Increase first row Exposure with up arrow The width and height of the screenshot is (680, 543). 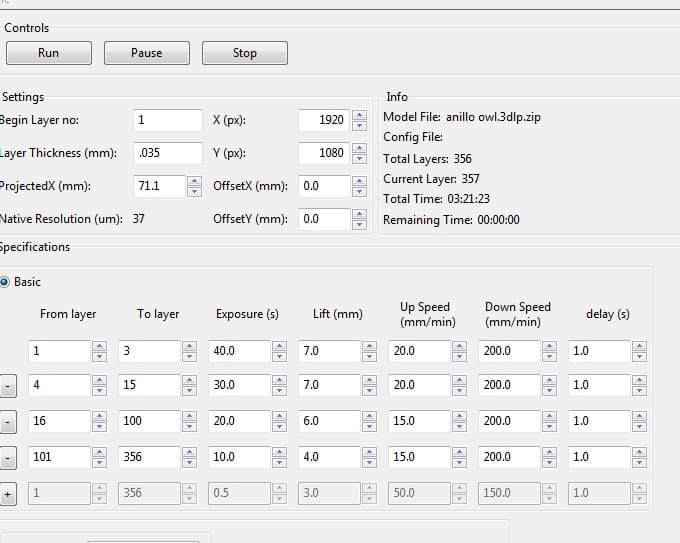[x=279, y=346]
